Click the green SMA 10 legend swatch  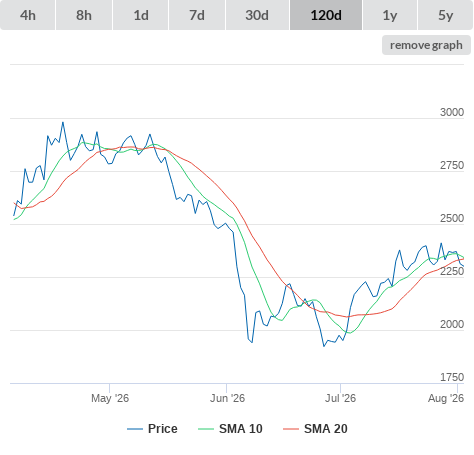click(206, 429)
